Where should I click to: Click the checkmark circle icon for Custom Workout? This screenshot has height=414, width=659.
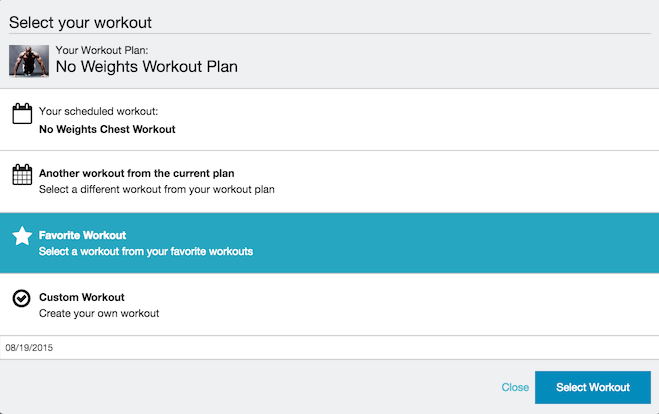[x=22, y=299]
